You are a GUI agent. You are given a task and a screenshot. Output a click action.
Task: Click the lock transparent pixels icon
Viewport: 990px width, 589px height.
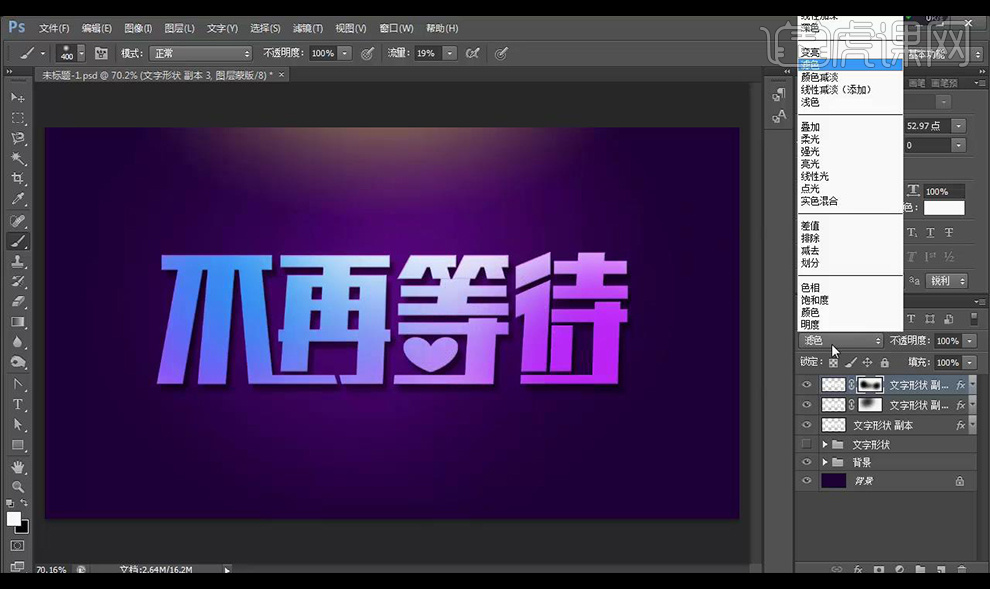point(833,363)
